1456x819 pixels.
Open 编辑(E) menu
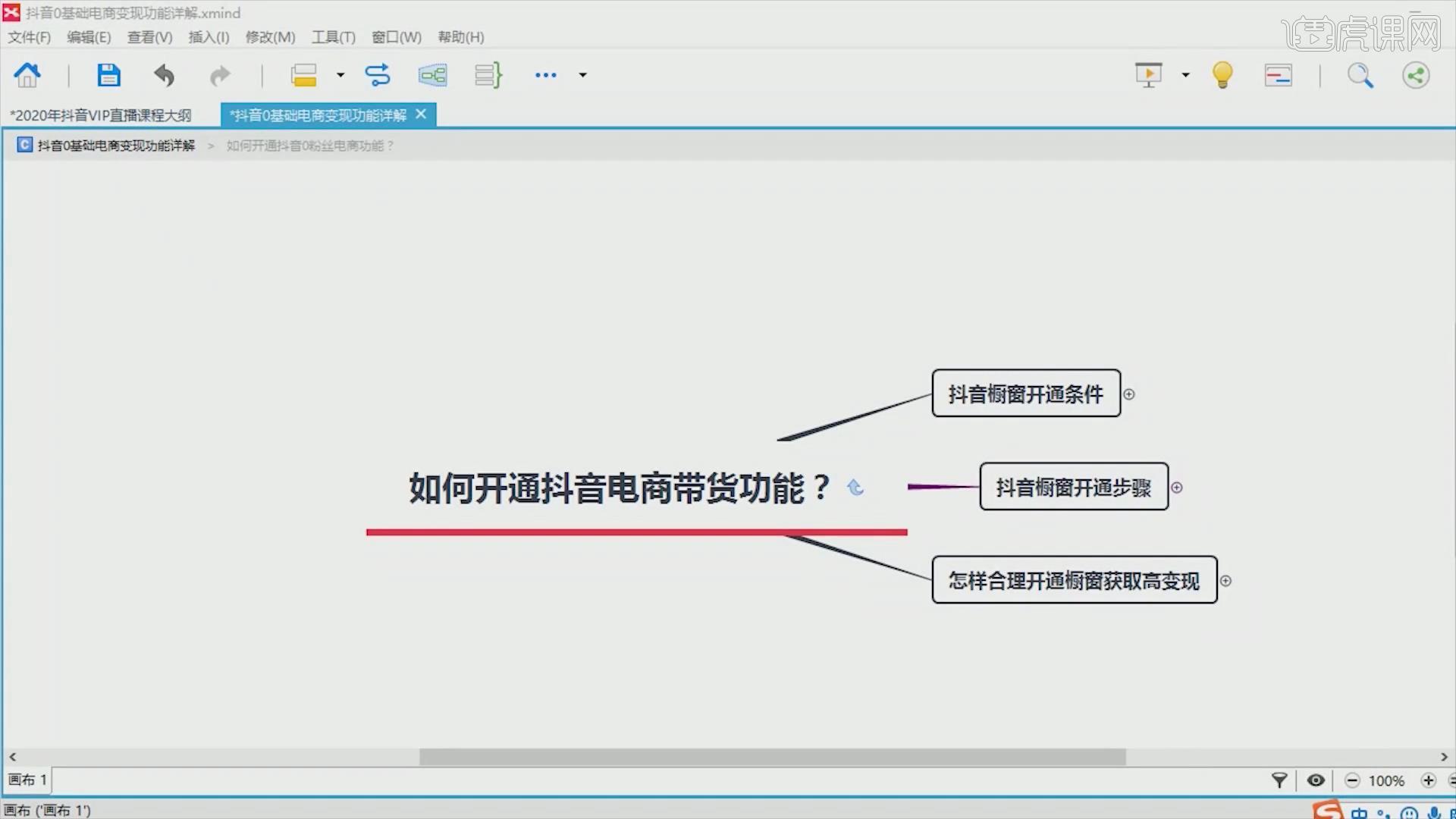pyautogui.click(x=89, y=37)
